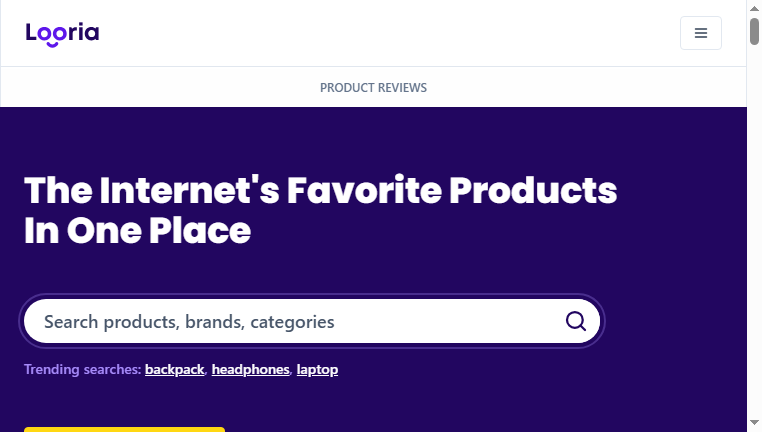Click the blank area left of Product Reviews
The width and height of the screenshot is (762, 432).
point(160,87)
